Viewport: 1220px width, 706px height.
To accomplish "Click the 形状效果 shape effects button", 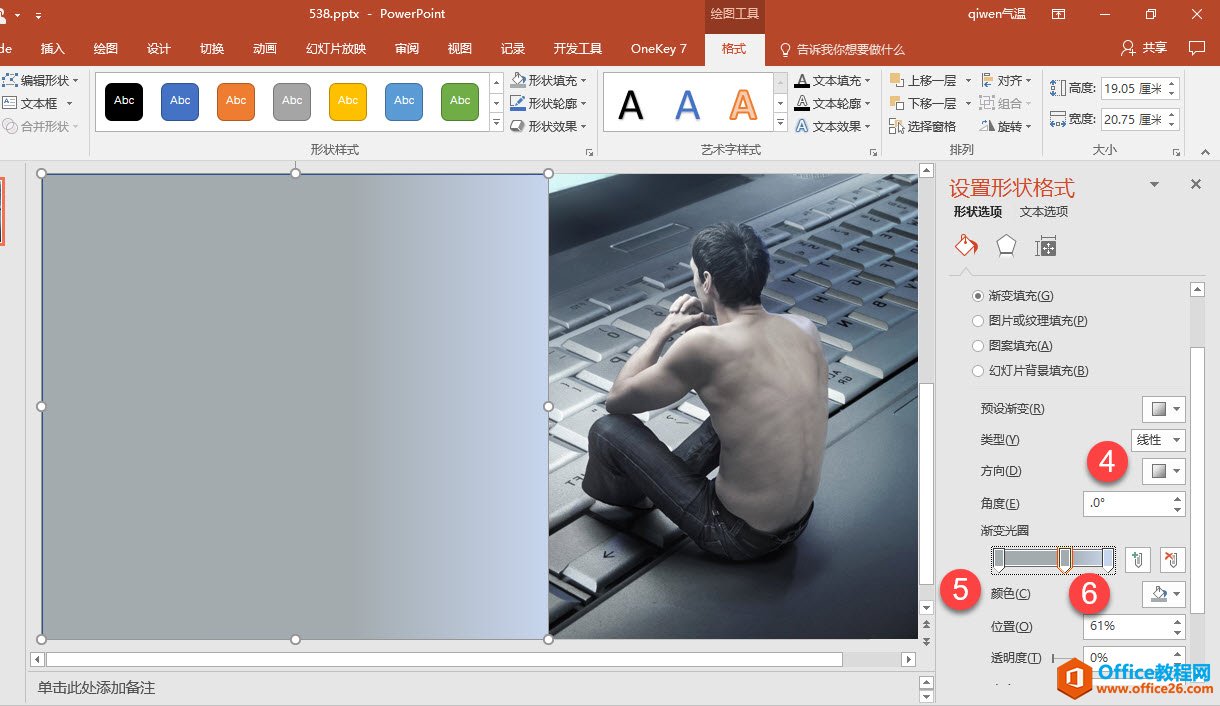I will [x=548, y=126].
